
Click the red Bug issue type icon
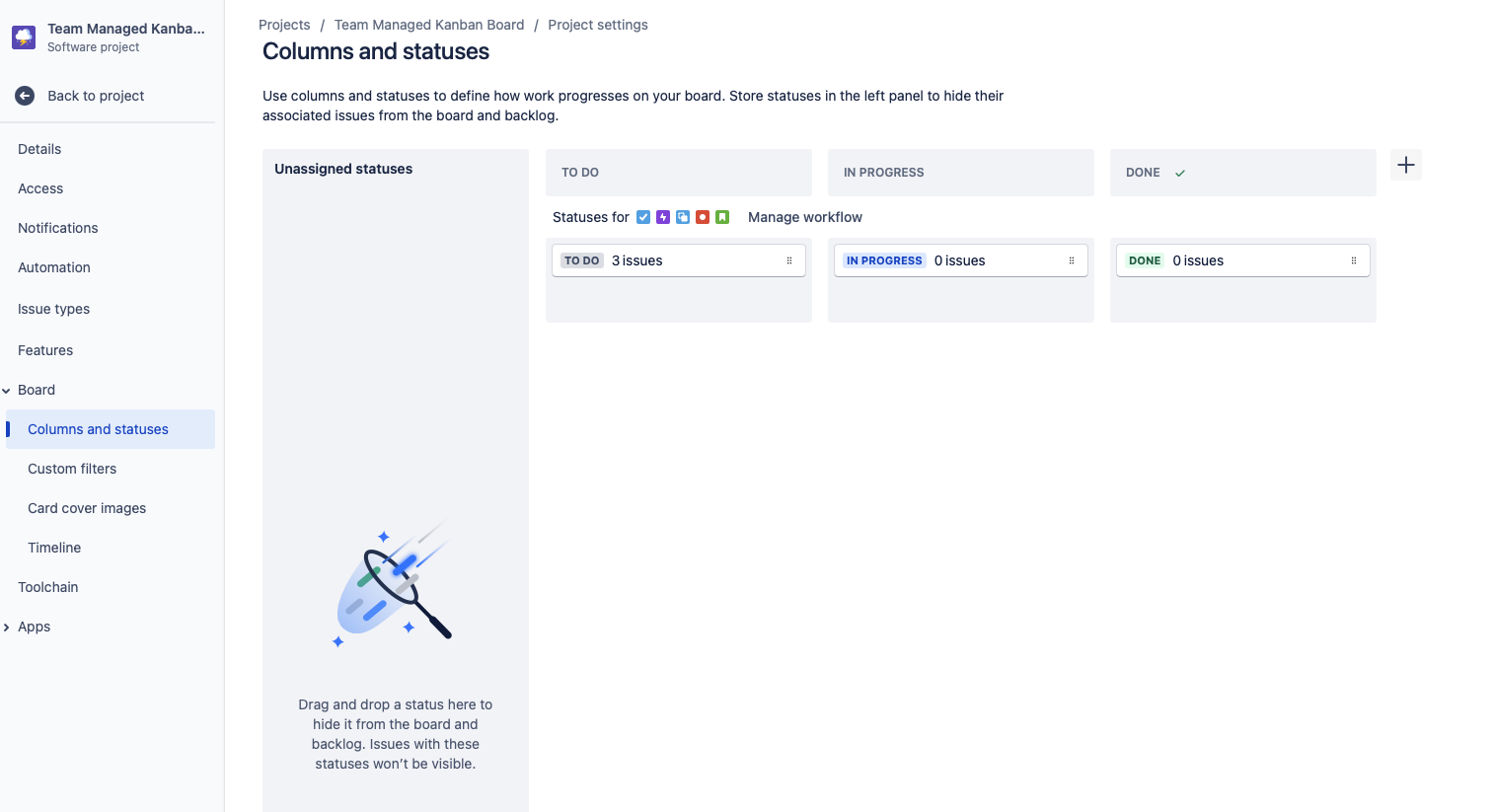(703, 217)
